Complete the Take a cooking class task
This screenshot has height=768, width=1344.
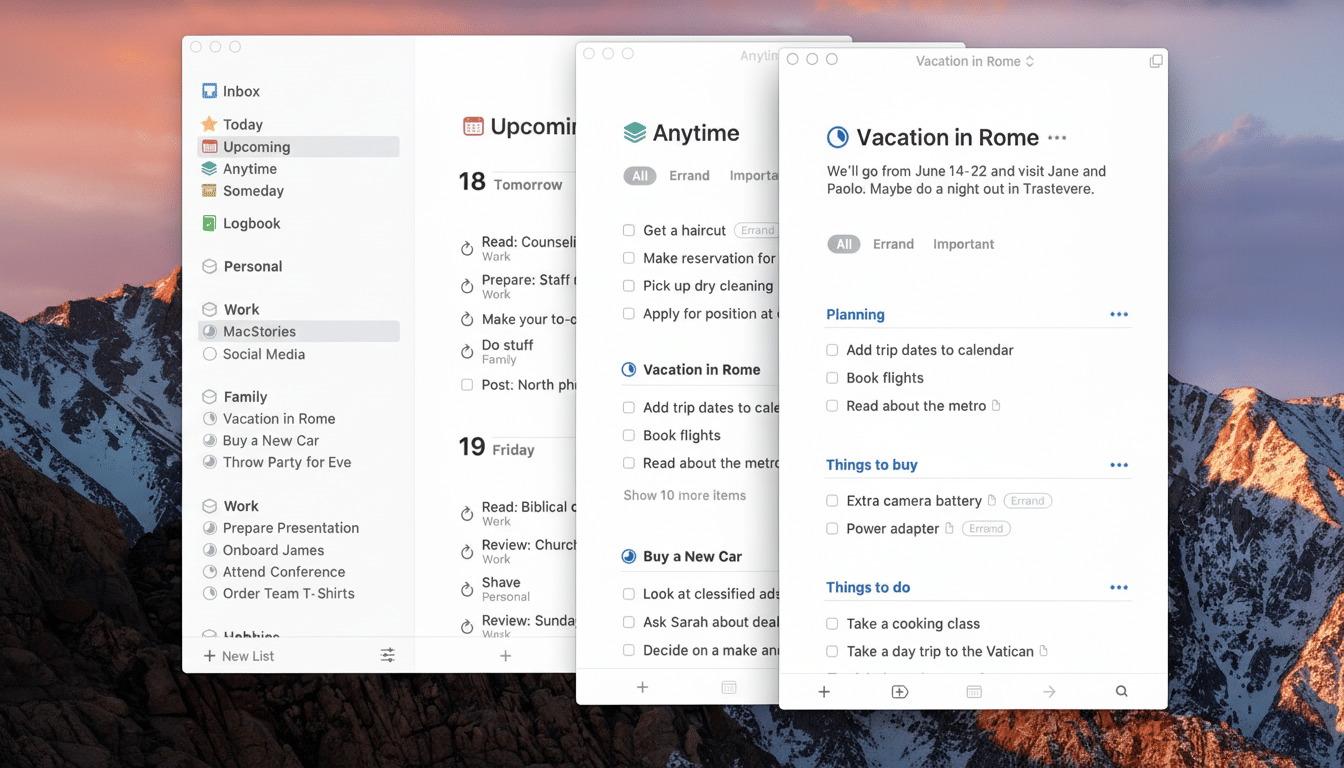pos(832,623)
